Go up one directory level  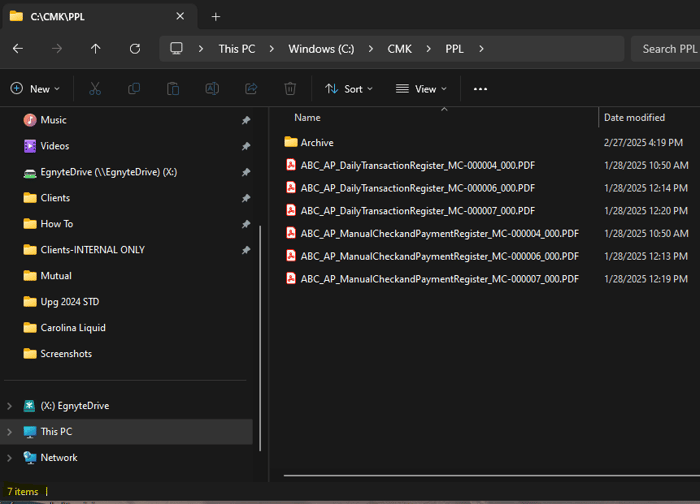click(96, 49)
